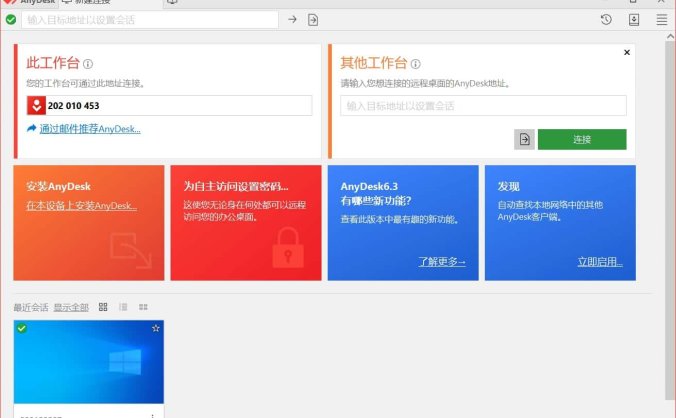Click the 立即启用 link in 发现 tile
The height and width of the screenshot is (418, 676).
[x=600, y=262]
